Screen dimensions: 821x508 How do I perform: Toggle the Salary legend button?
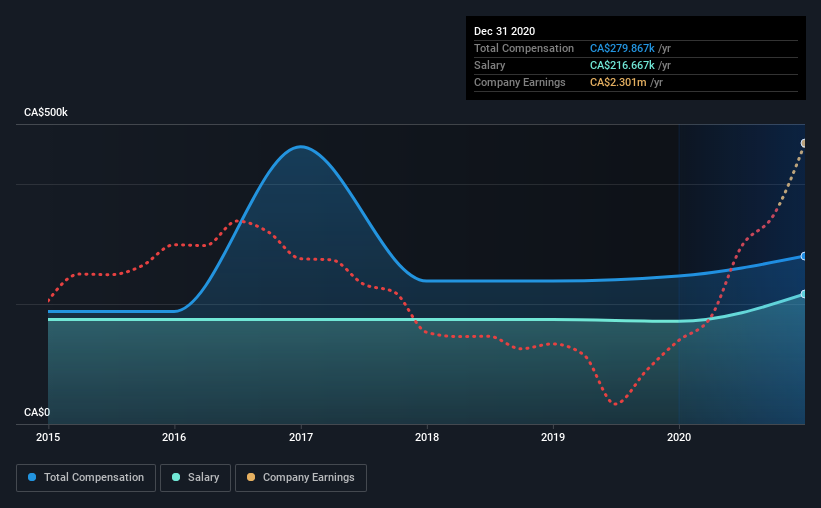click(x=195, y=478)
